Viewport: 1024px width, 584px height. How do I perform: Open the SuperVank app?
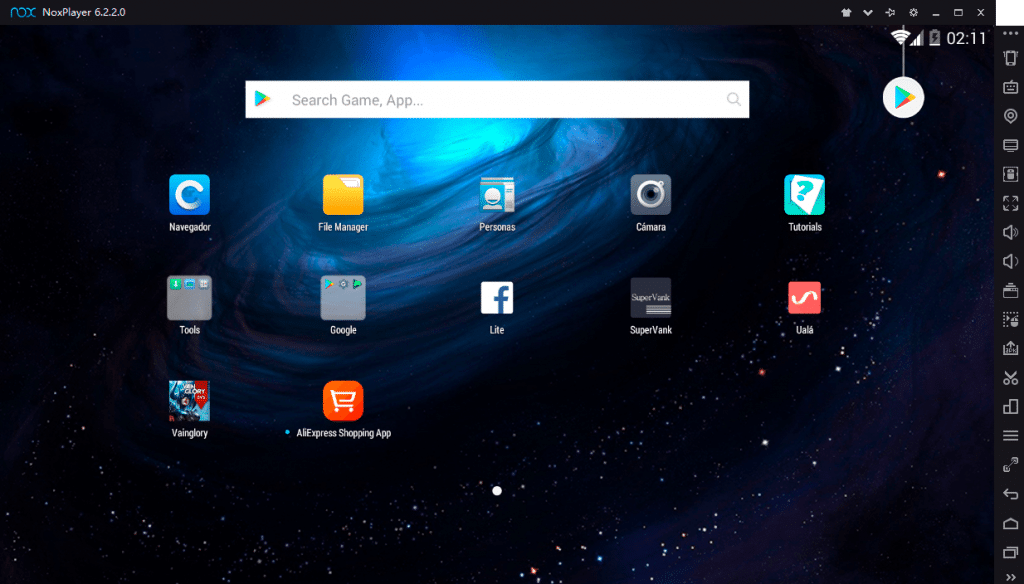pyautogui.click(x=650, y=298)
